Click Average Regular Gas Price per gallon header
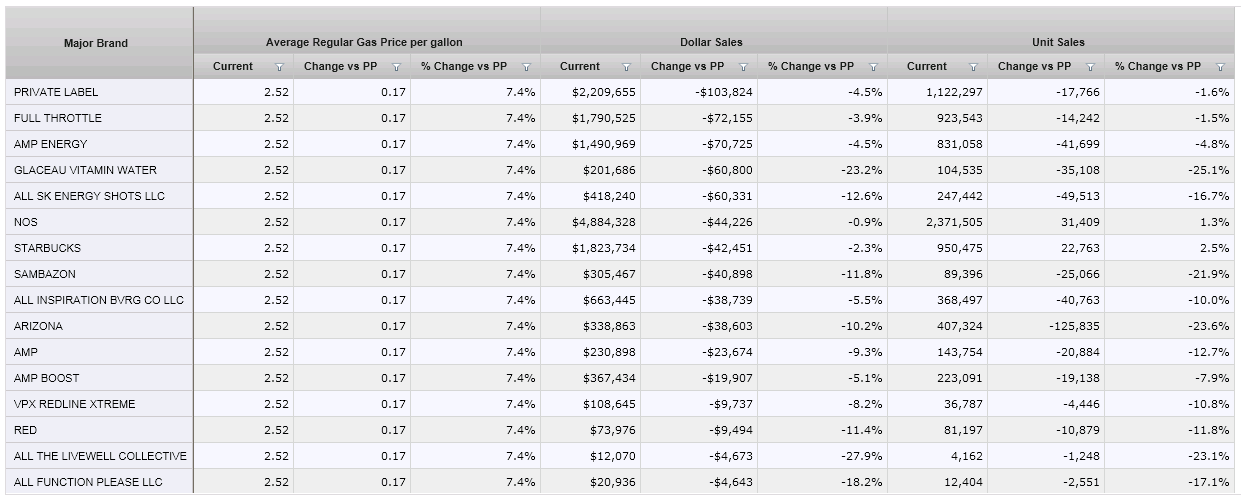1241x497 pixels. point(364,42)
